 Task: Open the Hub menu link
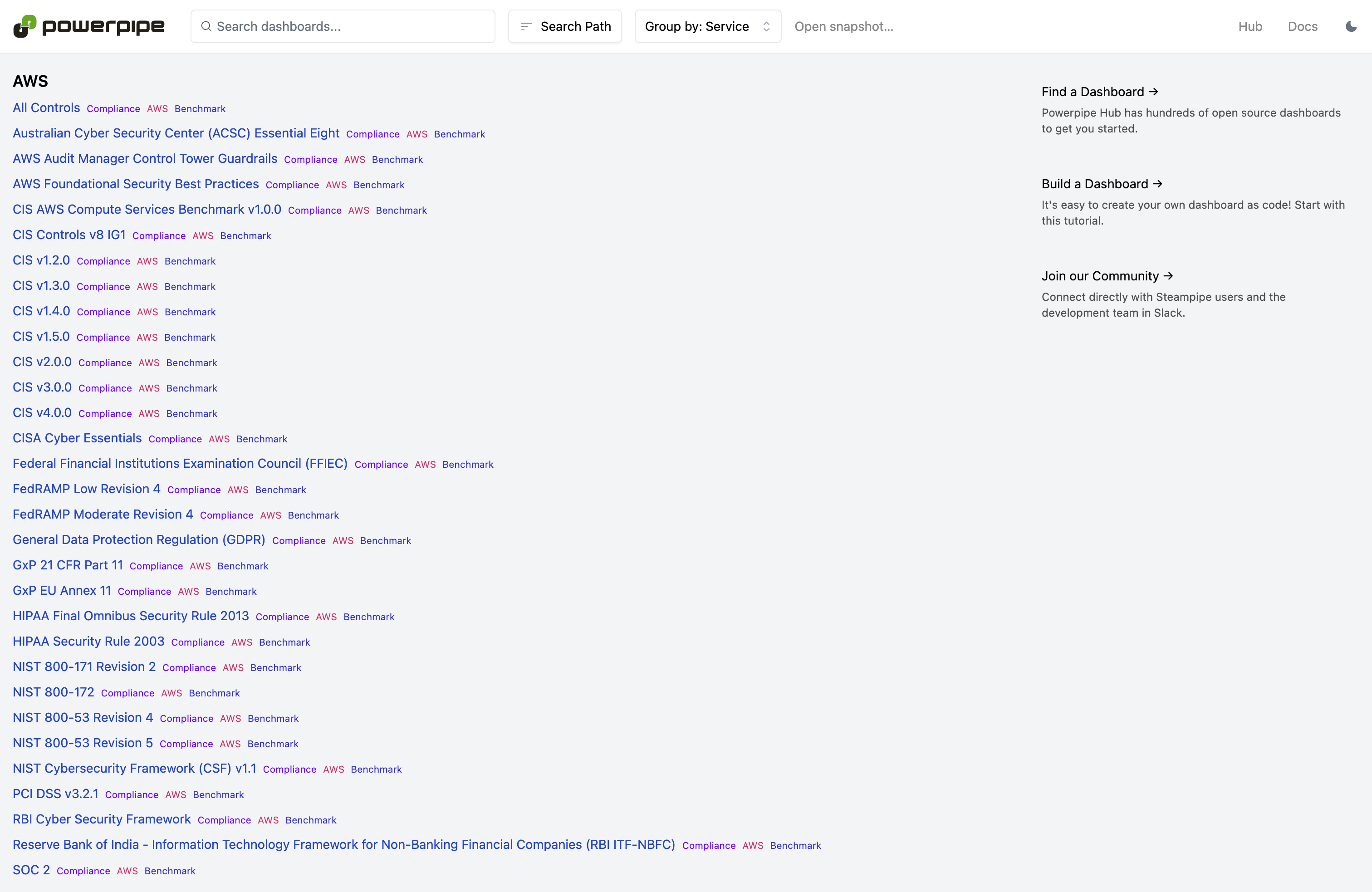pos(1250,26)
